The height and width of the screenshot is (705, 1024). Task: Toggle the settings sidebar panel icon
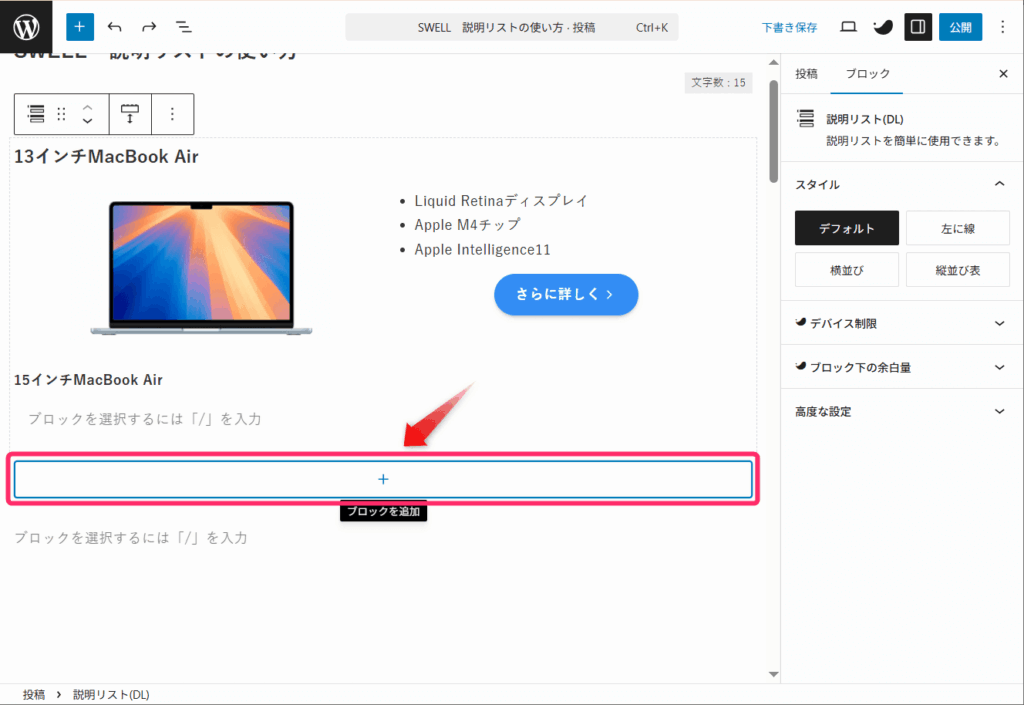pos(918,27)
